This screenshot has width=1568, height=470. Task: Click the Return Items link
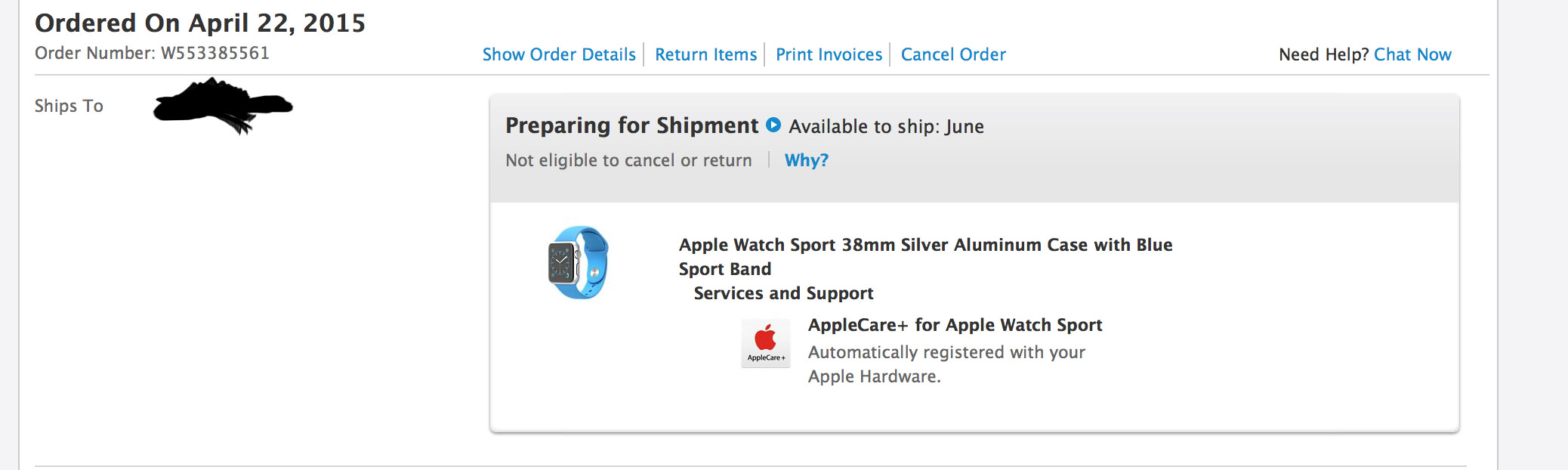tap(705, 54)
